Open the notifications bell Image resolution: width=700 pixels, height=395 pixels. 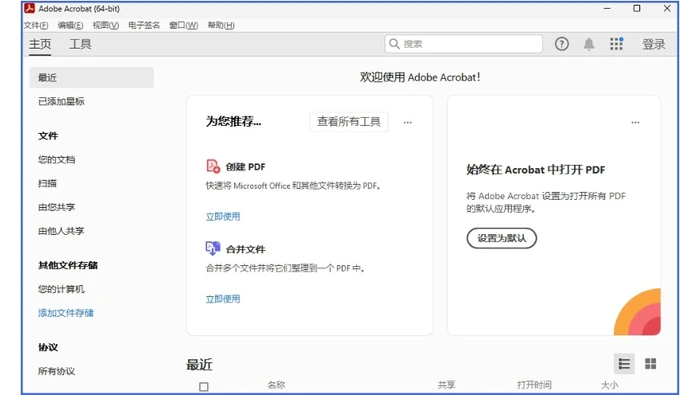pyautogui.click(x=589, y=44)
